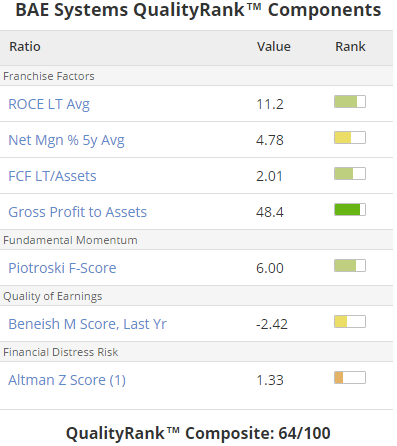Click the Altman Z Score rank bar
Screen dimensions: 397x446
[350, 378]
